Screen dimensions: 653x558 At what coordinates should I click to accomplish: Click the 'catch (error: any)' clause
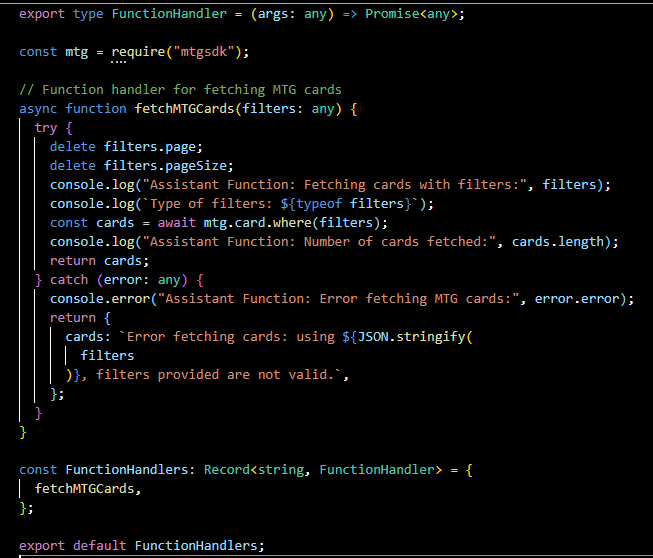[x=119, y=280]
